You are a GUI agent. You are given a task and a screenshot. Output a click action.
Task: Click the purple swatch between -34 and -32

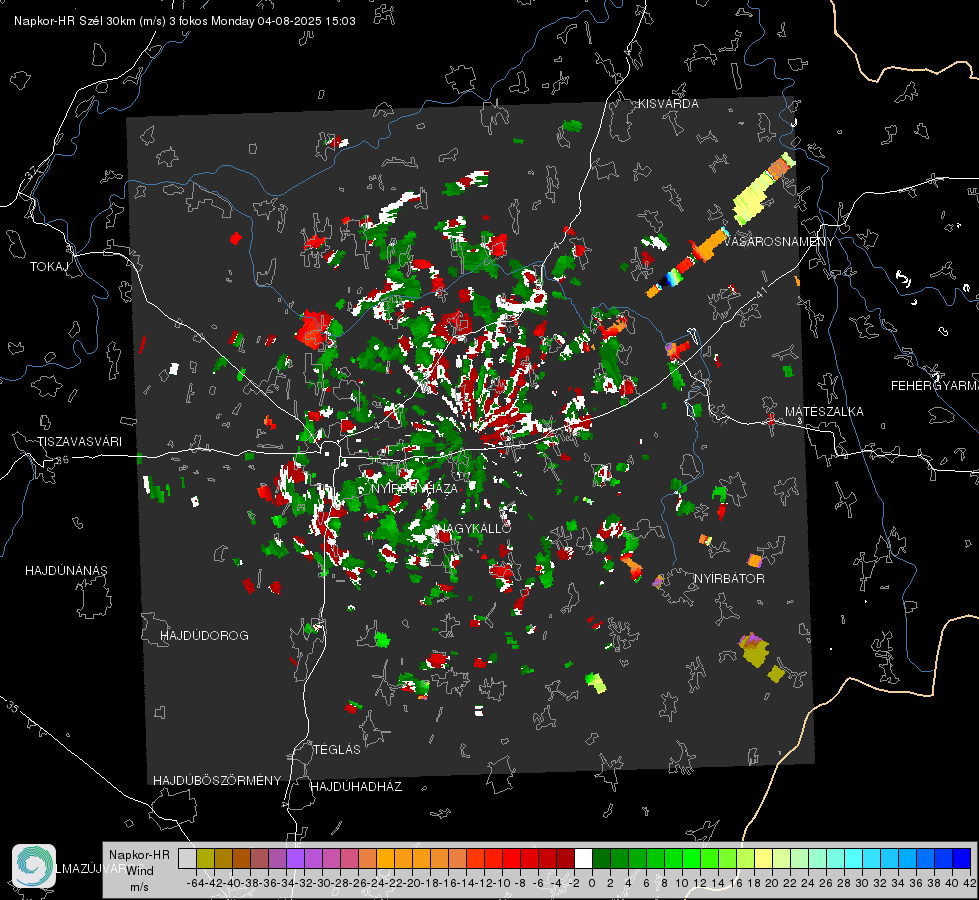point(295,859)
